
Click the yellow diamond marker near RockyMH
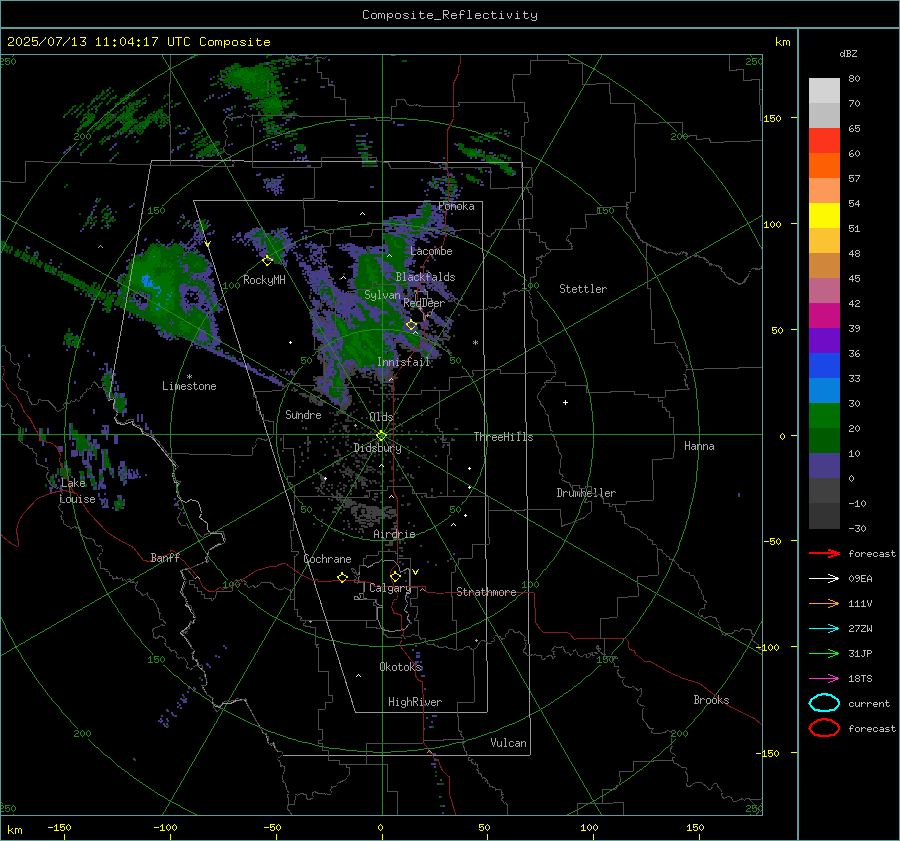pyautogui.click(x=267, y=261)
